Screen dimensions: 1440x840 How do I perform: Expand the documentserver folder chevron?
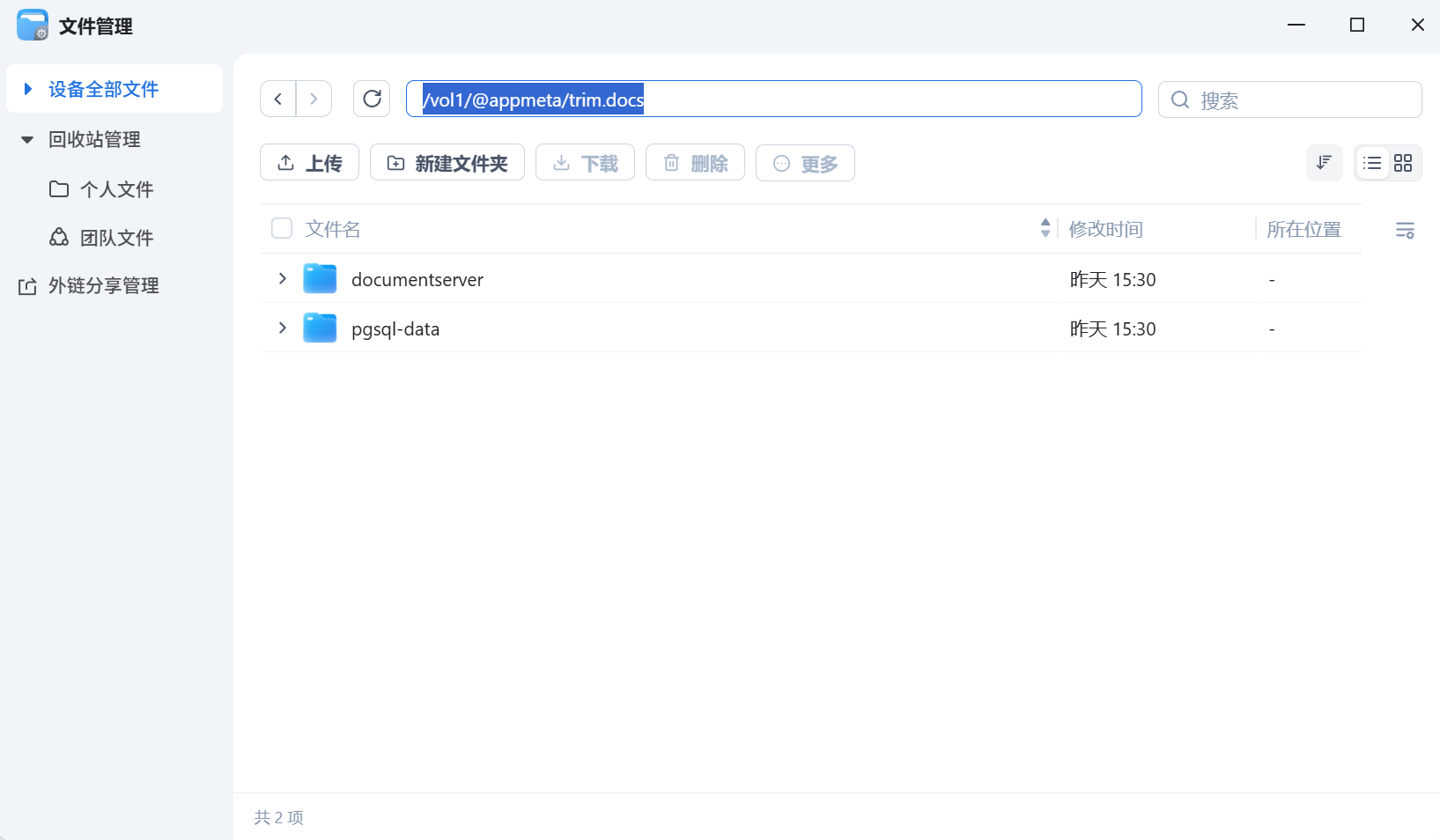coord(282,278)
